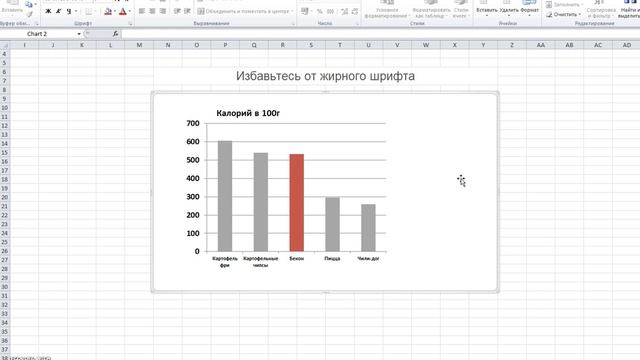Apply the fill color bucket
The image size is (640, 360).
coord(108,11)
